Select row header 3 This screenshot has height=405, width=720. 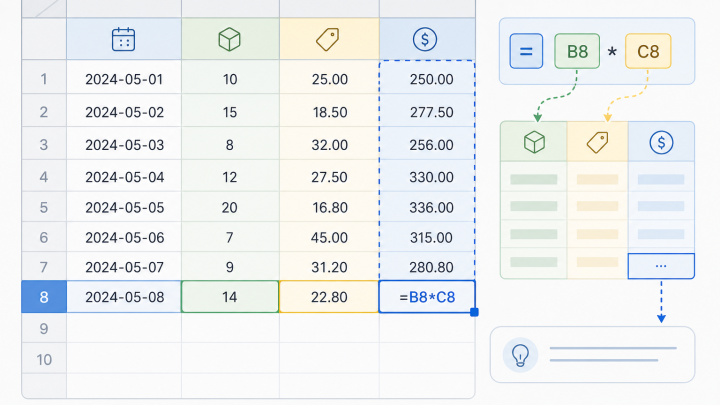[x=44, y=145]
